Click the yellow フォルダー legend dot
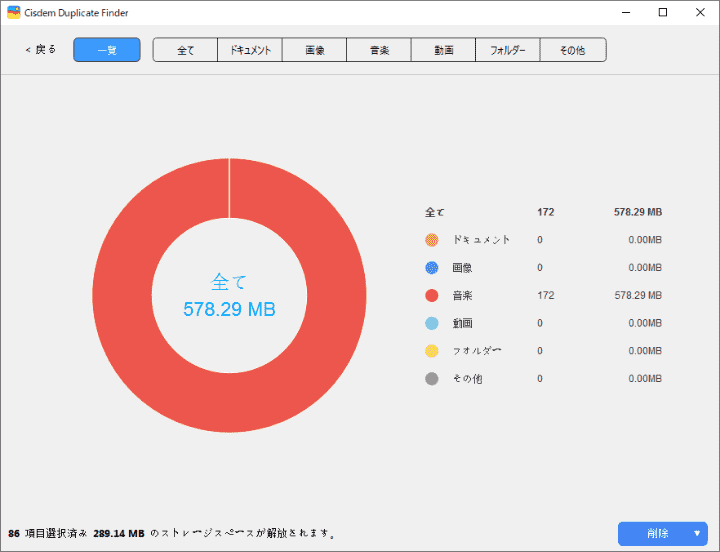The image size is (720, 552). [x=432, y=351]
